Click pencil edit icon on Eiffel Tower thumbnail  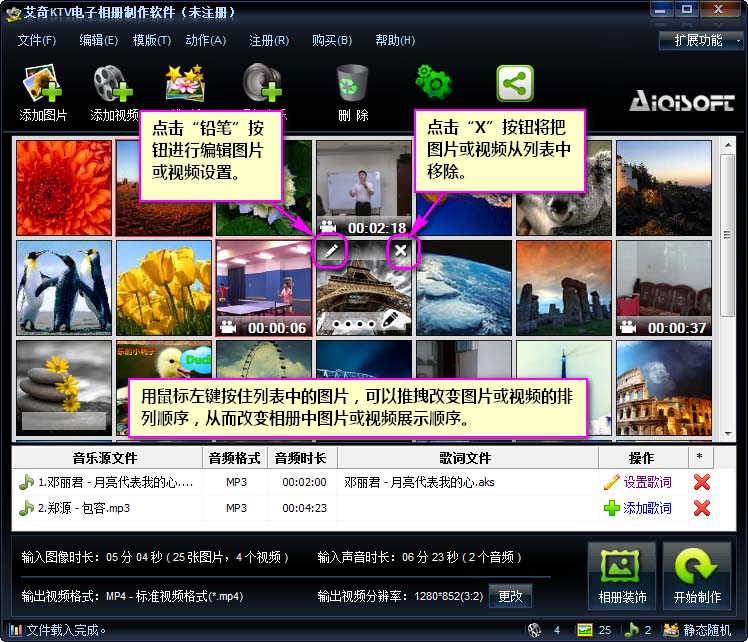click(x=331, y=250)
